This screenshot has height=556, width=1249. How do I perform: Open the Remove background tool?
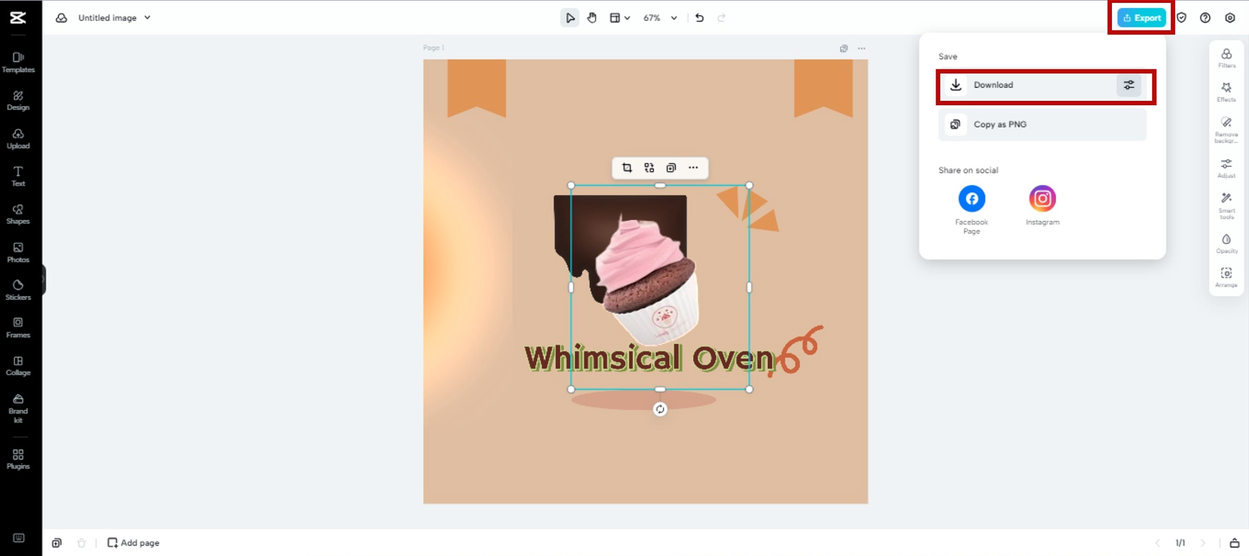(x=1226, y=130)
